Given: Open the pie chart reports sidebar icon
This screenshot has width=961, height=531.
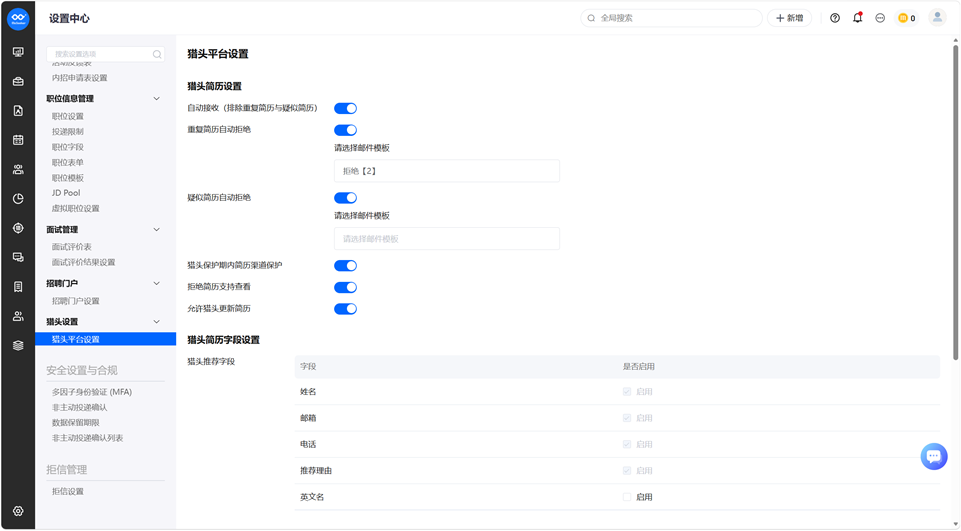Looking at the screenshot, I should pyautogui.click(x=18, y=199).
